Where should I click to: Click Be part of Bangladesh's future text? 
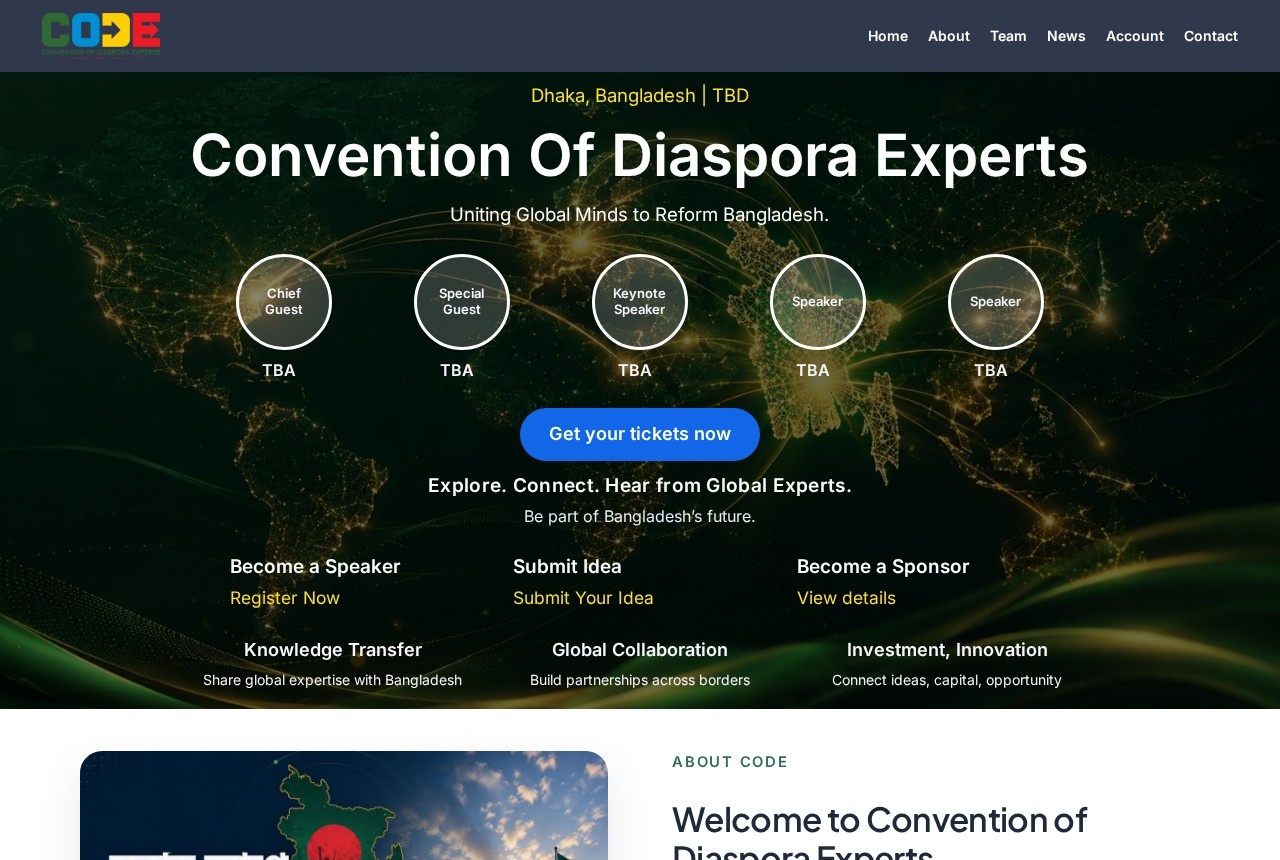tap(640, 517)
